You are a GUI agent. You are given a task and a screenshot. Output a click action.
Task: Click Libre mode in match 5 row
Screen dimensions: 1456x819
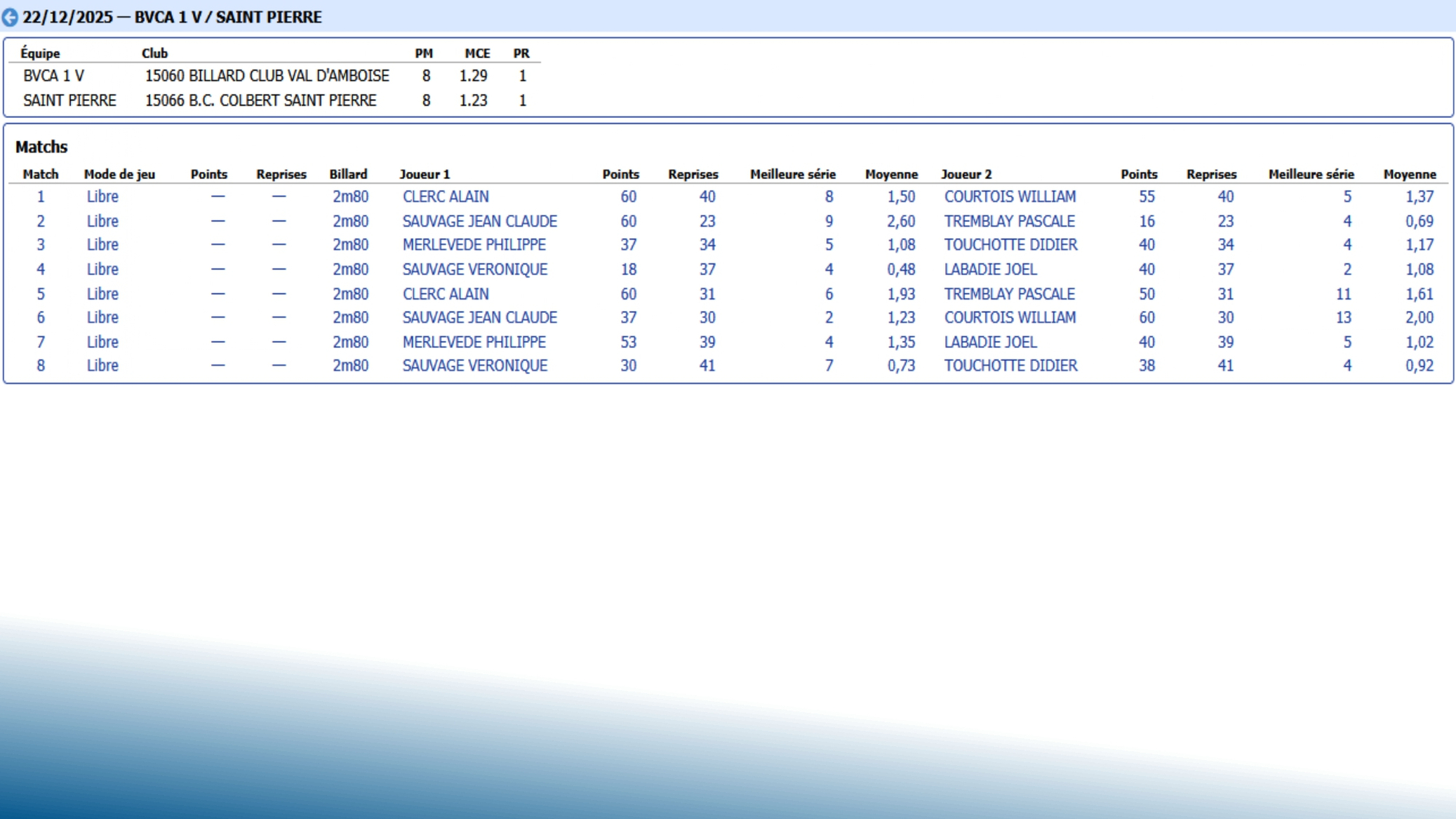click(x=102, y=294)
